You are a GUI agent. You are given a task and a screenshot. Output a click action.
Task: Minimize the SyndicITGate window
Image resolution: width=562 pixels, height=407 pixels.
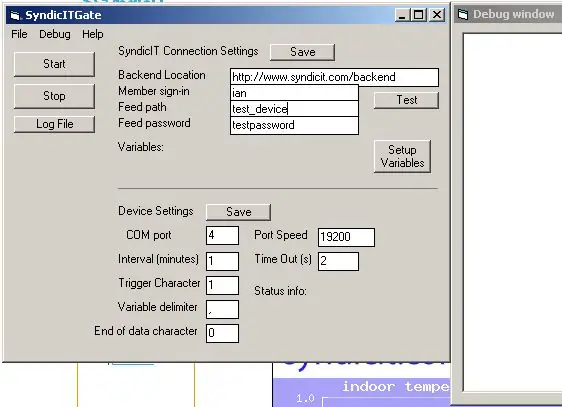402,15
